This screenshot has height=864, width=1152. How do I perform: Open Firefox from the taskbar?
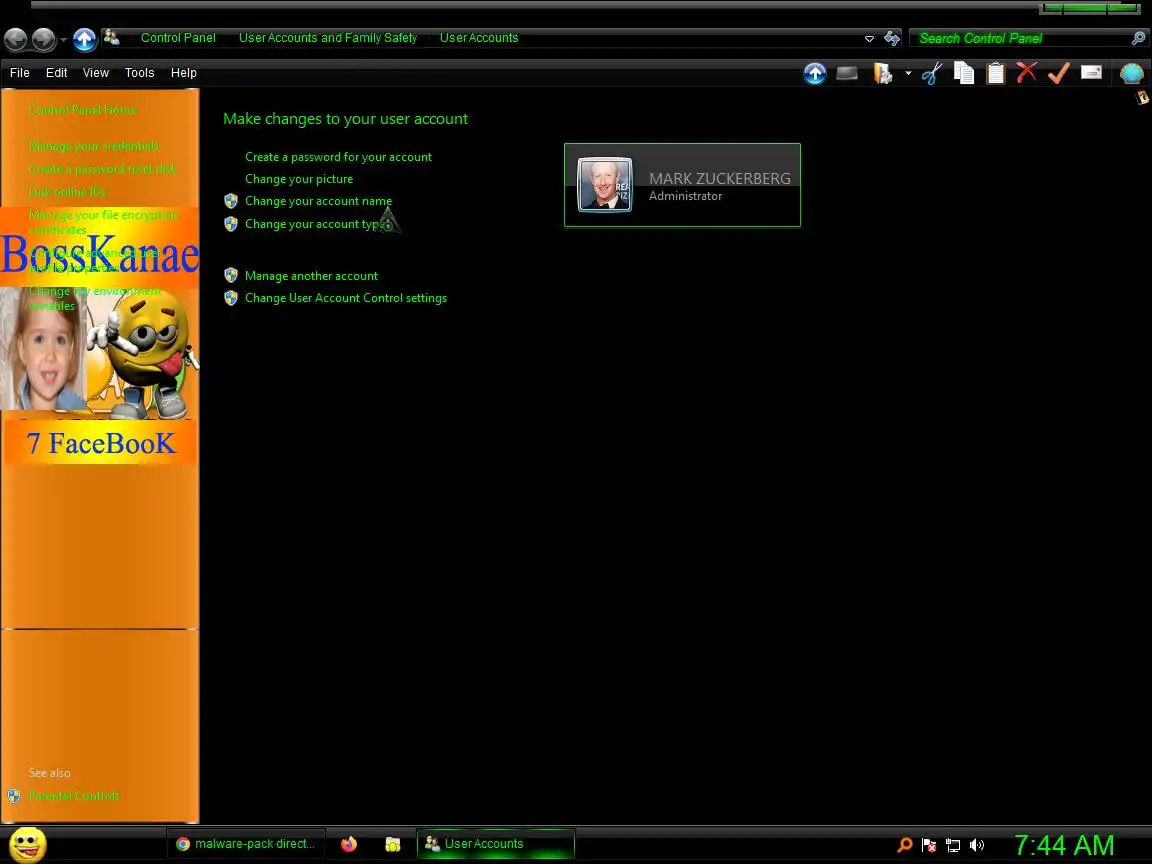click(x=349, y=844)
